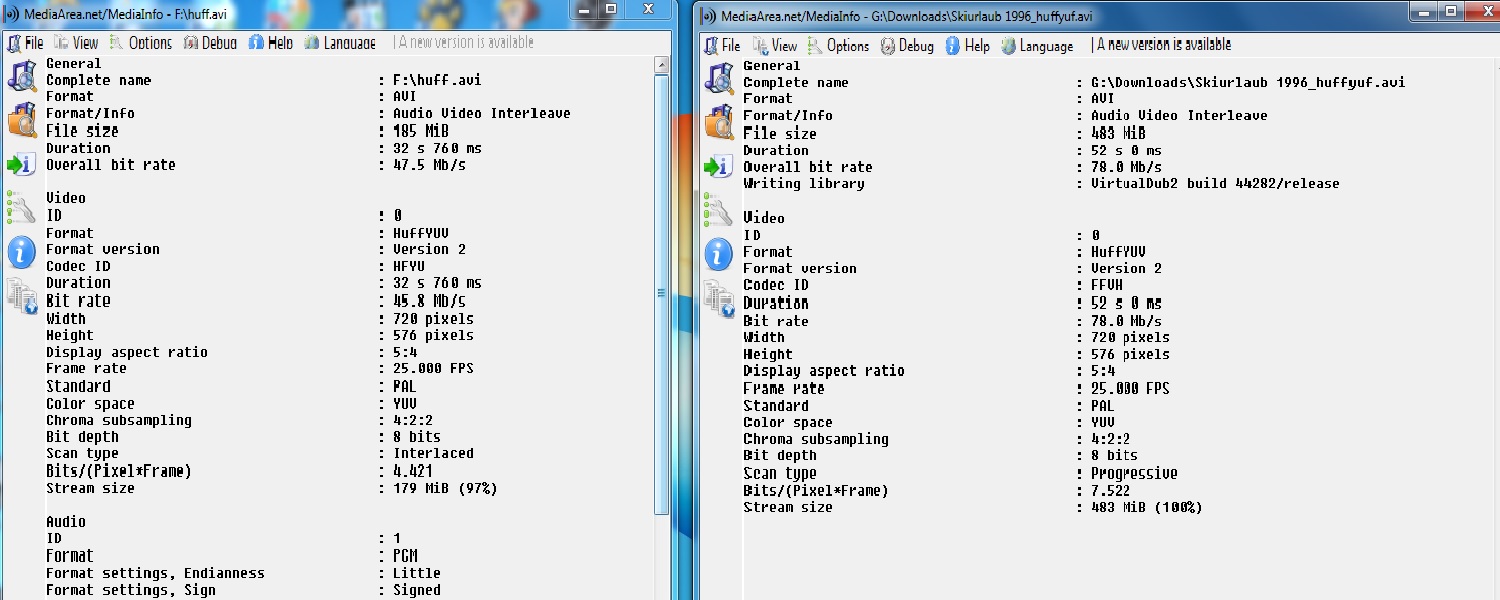Open Language menu in huff.avi window
The height and width of the screenshot is (600, 1500).
click(x=340, y=42)
